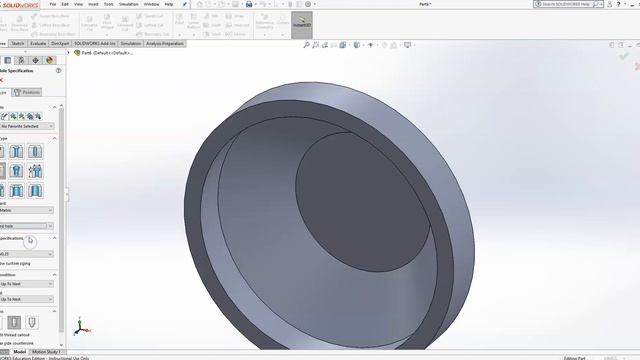Open the View Settings monitor icon
640x360 pixels.
pyautogui.click(x=407, y=45)
